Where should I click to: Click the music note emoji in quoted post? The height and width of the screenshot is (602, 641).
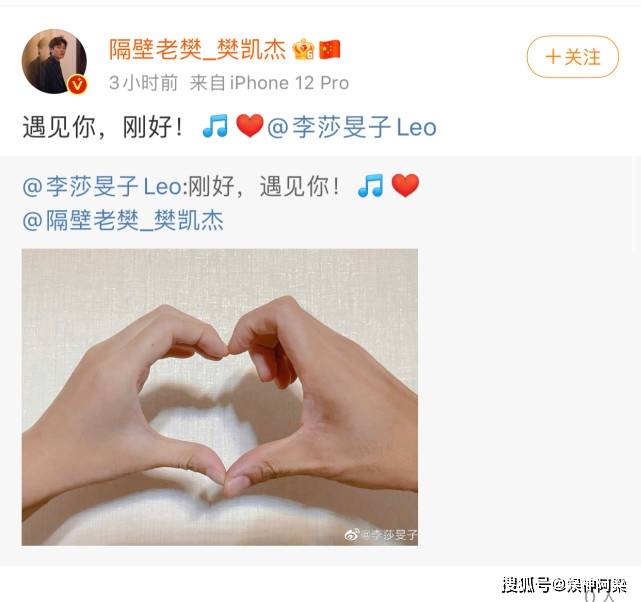pos(370,186)
